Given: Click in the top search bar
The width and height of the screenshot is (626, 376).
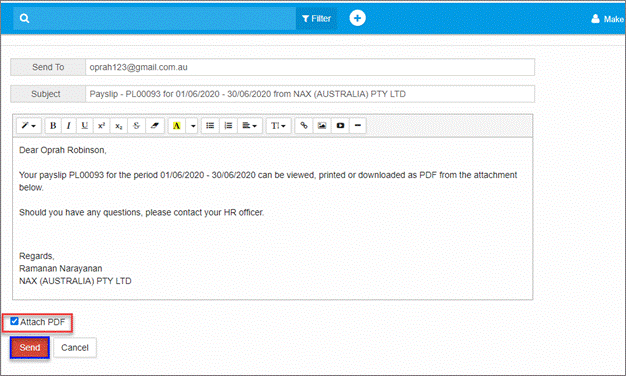Looking at the screenshot, I should click(x=154, y=18).
